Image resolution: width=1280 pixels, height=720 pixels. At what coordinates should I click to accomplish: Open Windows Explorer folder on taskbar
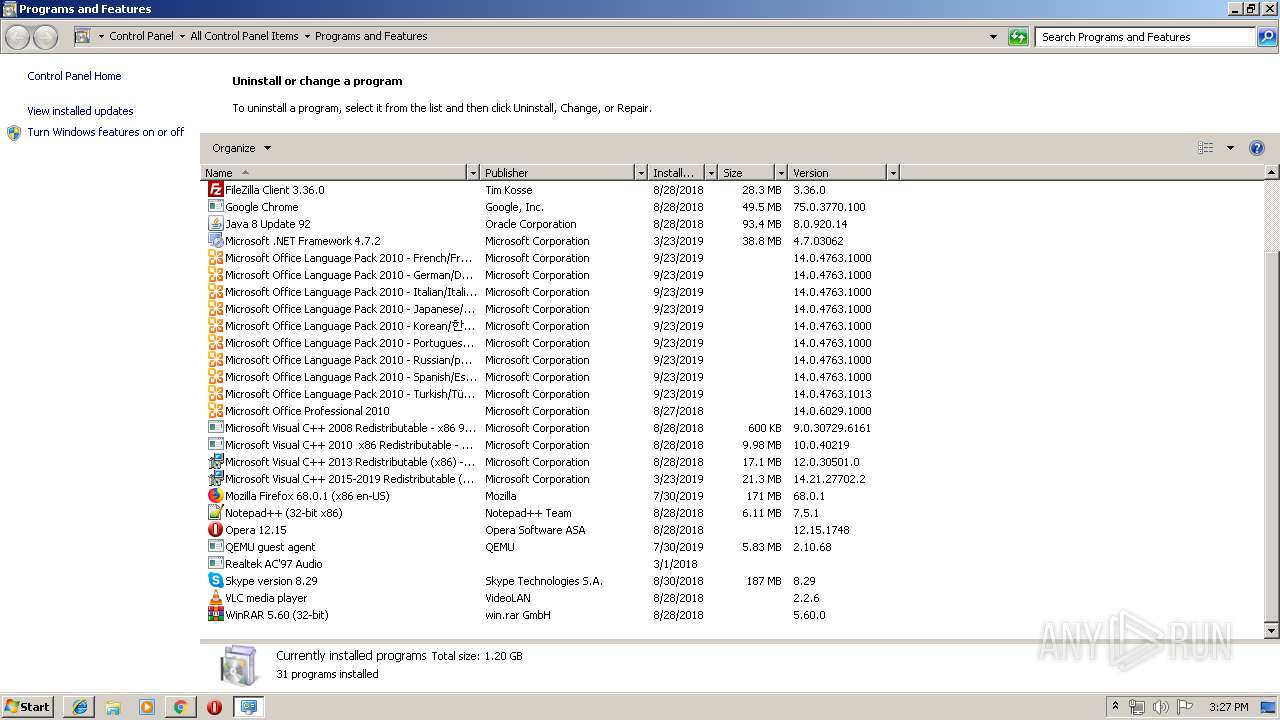point(113,707)
